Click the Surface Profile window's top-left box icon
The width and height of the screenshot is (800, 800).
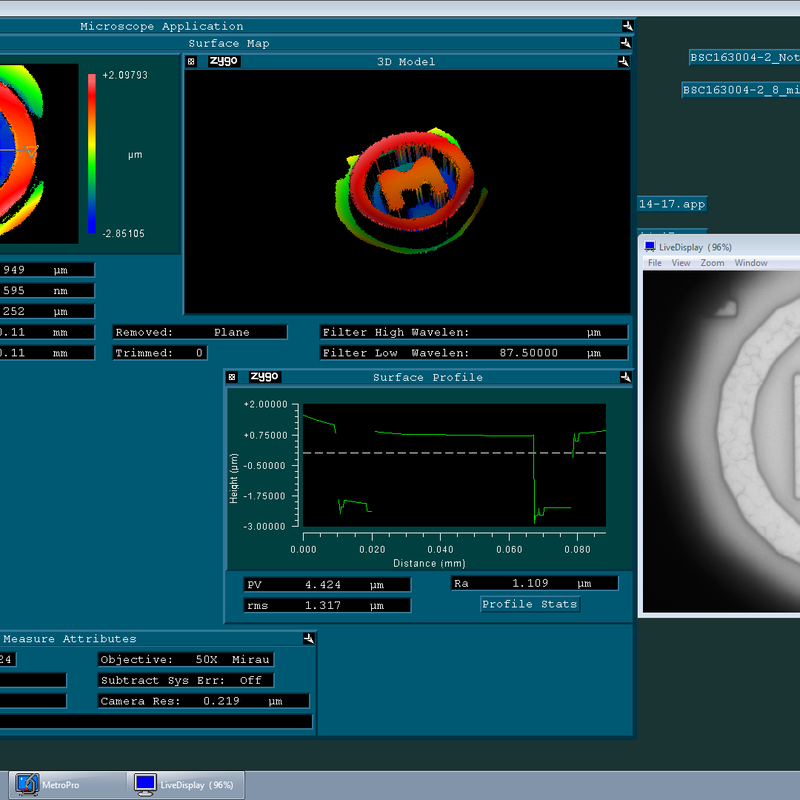pos(231,377)
